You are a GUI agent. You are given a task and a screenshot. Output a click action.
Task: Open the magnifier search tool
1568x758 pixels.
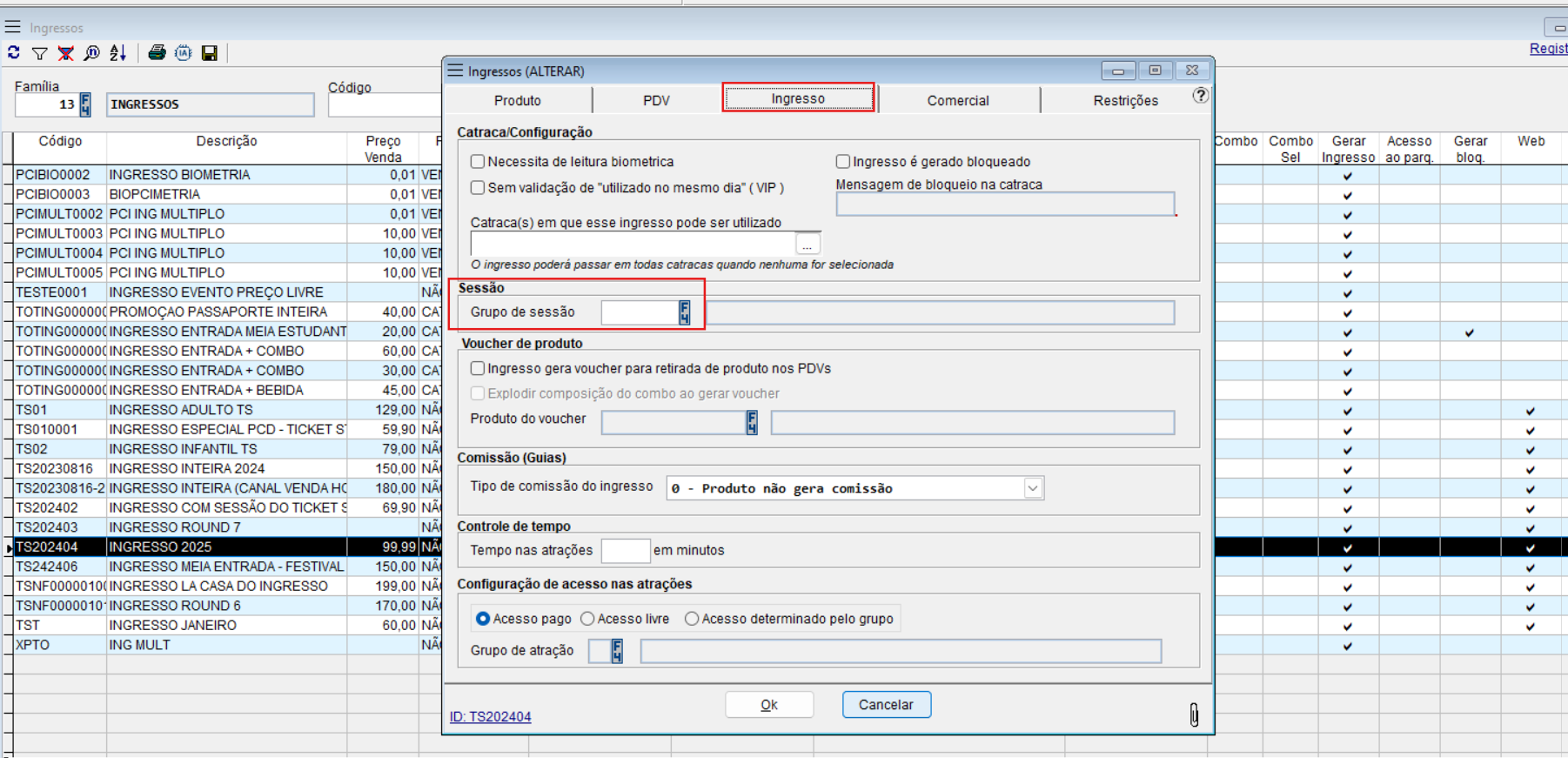pyautogui.click(x=91, y=53)
